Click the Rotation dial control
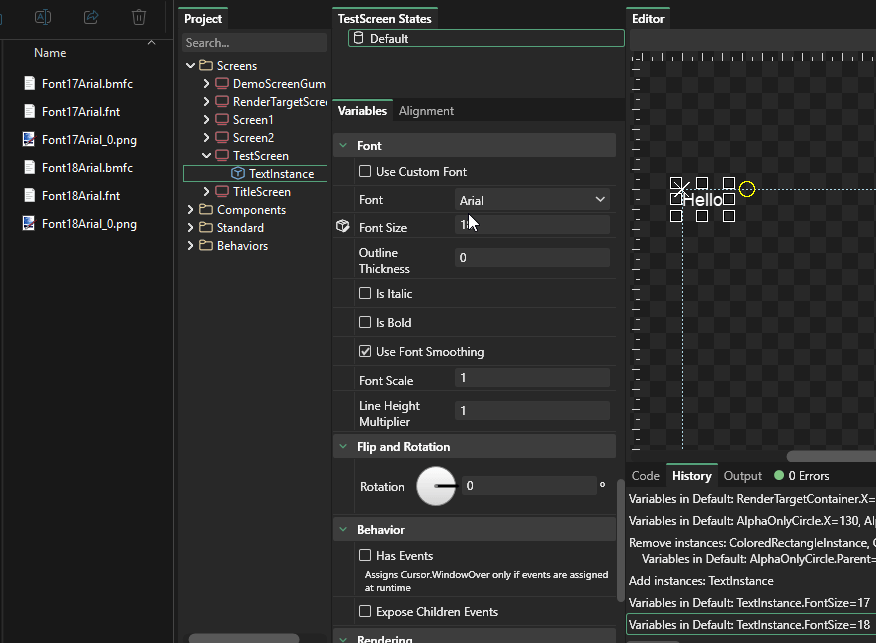Screen dimensions: 876x643 tap(436, 487)
